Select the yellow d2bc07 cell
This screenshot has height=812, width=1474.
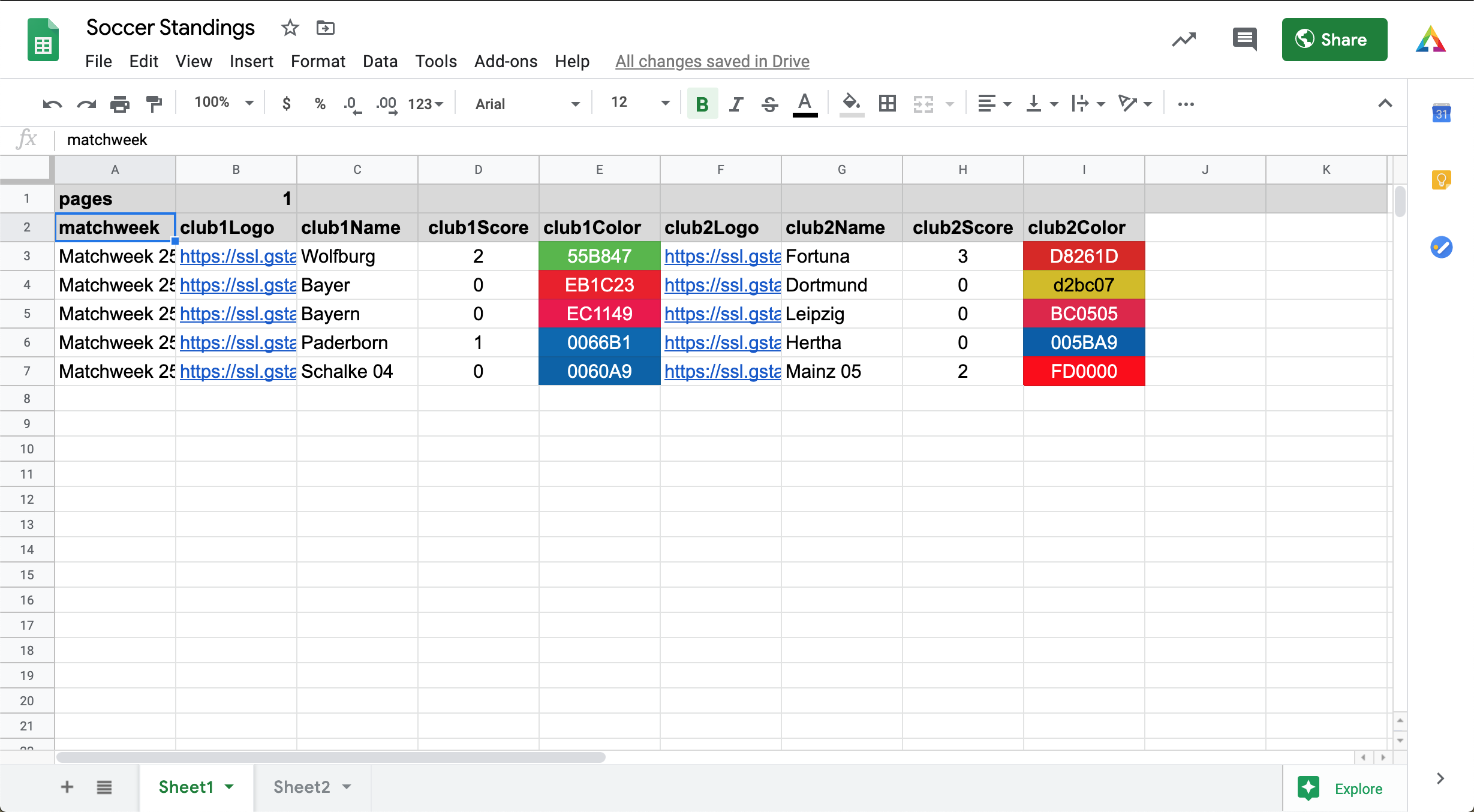(1084, 285)
